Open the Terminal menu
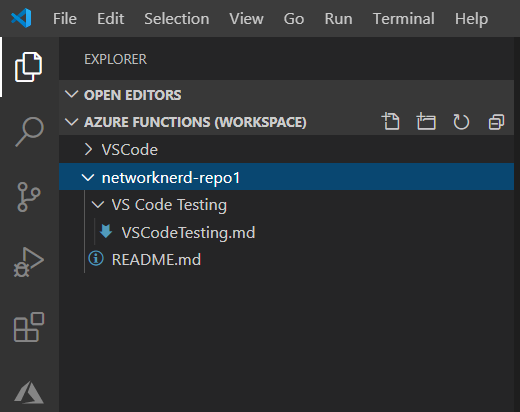 [x=404, y=19]
